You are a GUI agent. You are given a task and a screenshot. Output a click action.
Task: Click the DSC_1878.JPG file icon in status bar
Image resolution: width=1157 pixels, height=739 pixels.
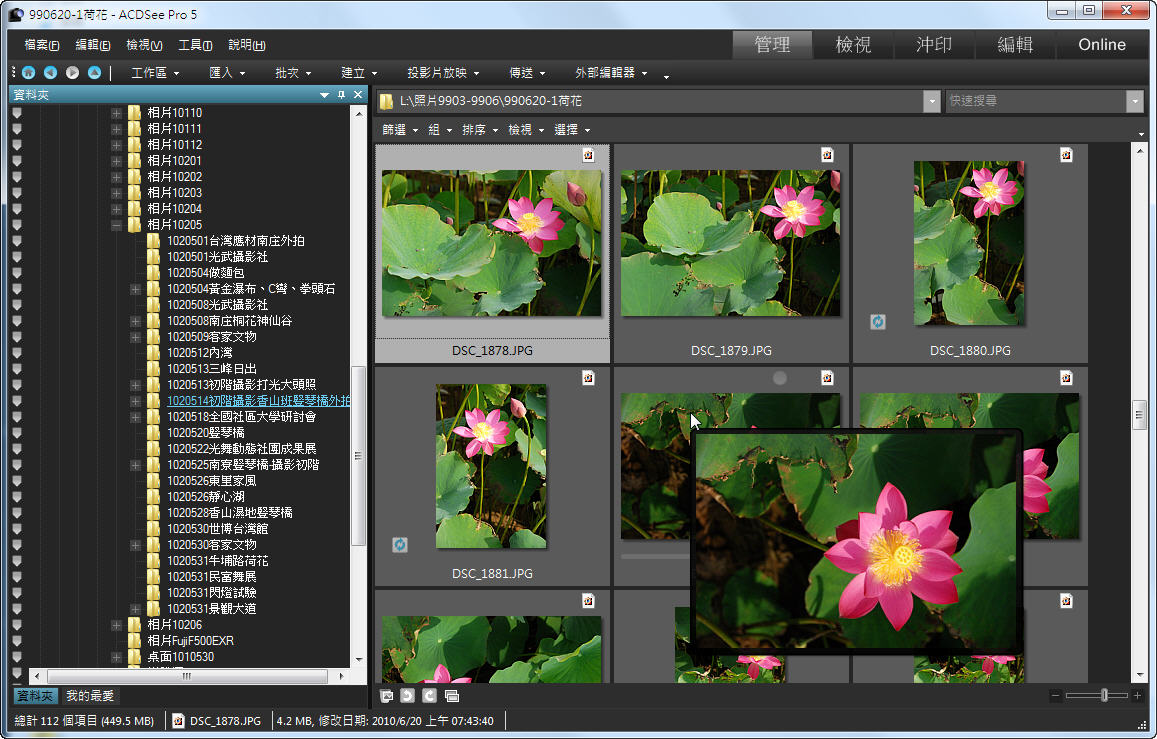[x=178, y=721]
